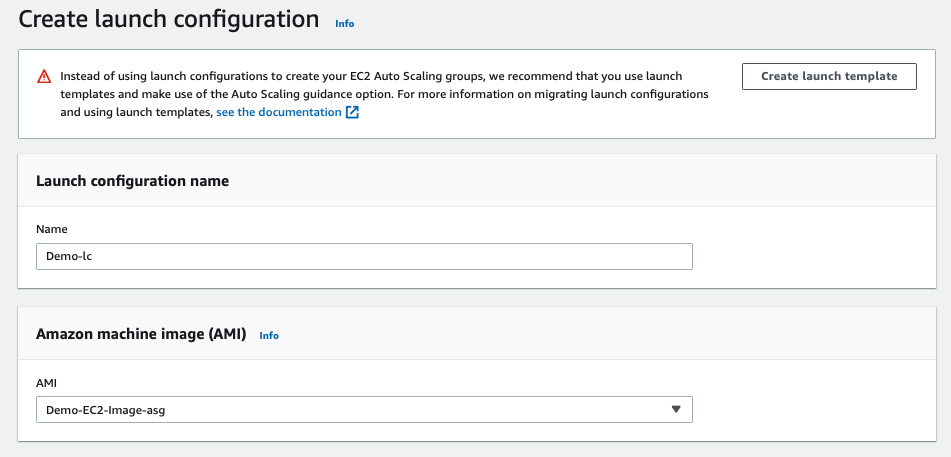Click the 'Launch configuration name' section header
This screenshot has height=457, width=951.
(x=132, y=181)
